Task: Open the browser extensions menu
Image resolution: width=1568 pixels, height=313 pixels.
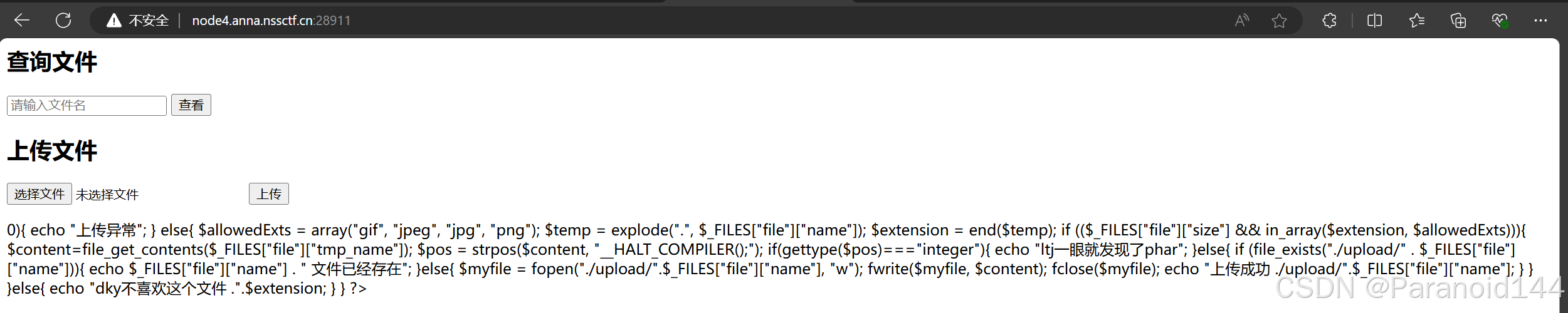Action: (x=1329, y=21)
